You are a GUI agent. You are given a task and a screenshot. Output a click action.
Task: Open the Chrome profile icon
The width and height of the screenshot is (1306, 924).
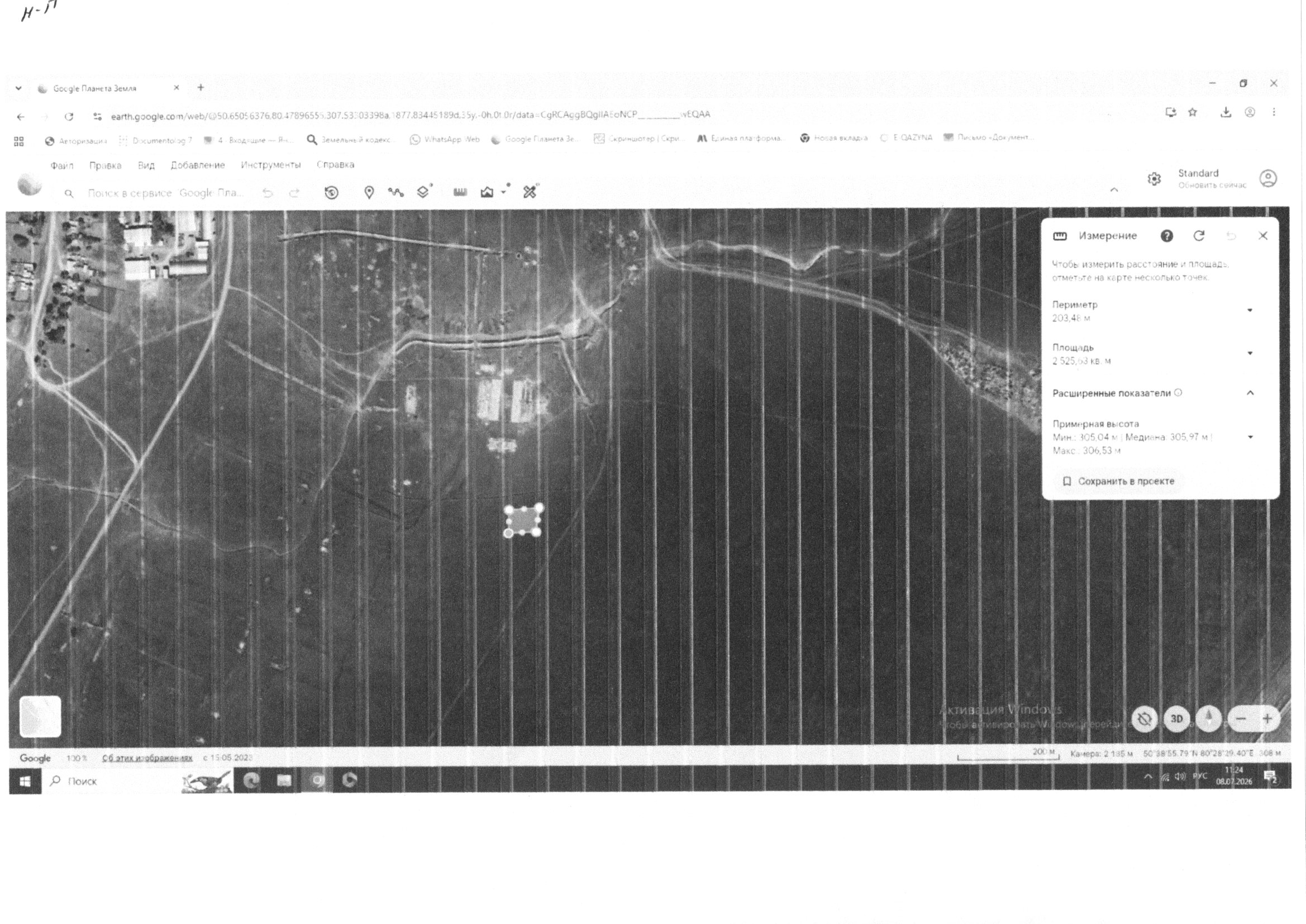point(1250,113)
